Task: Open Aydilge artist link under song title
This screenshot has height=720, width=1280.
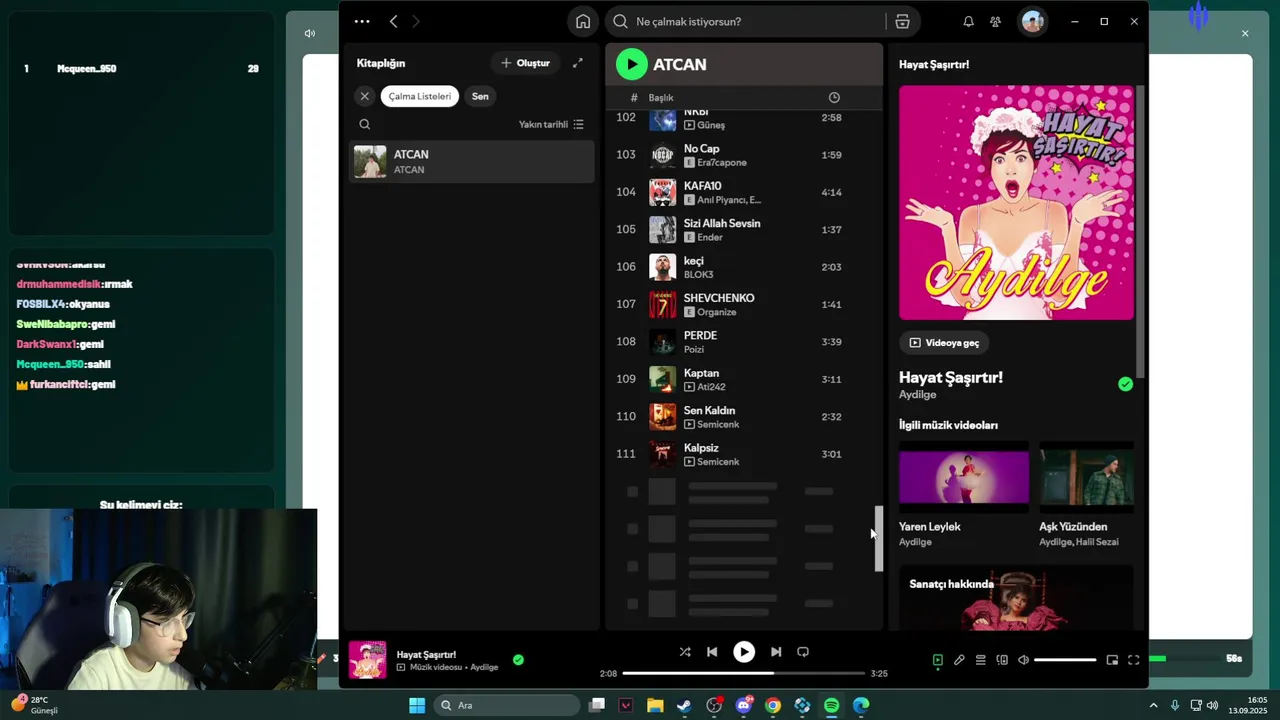Action: click(x=917, y=394)
